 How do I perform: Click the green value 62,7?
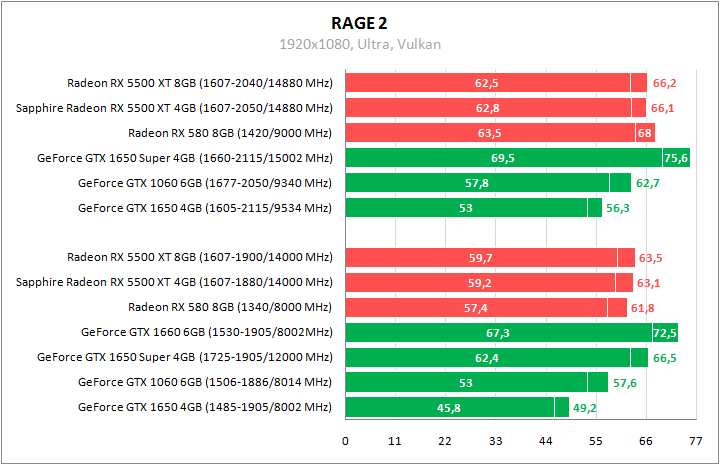[647, 183]
